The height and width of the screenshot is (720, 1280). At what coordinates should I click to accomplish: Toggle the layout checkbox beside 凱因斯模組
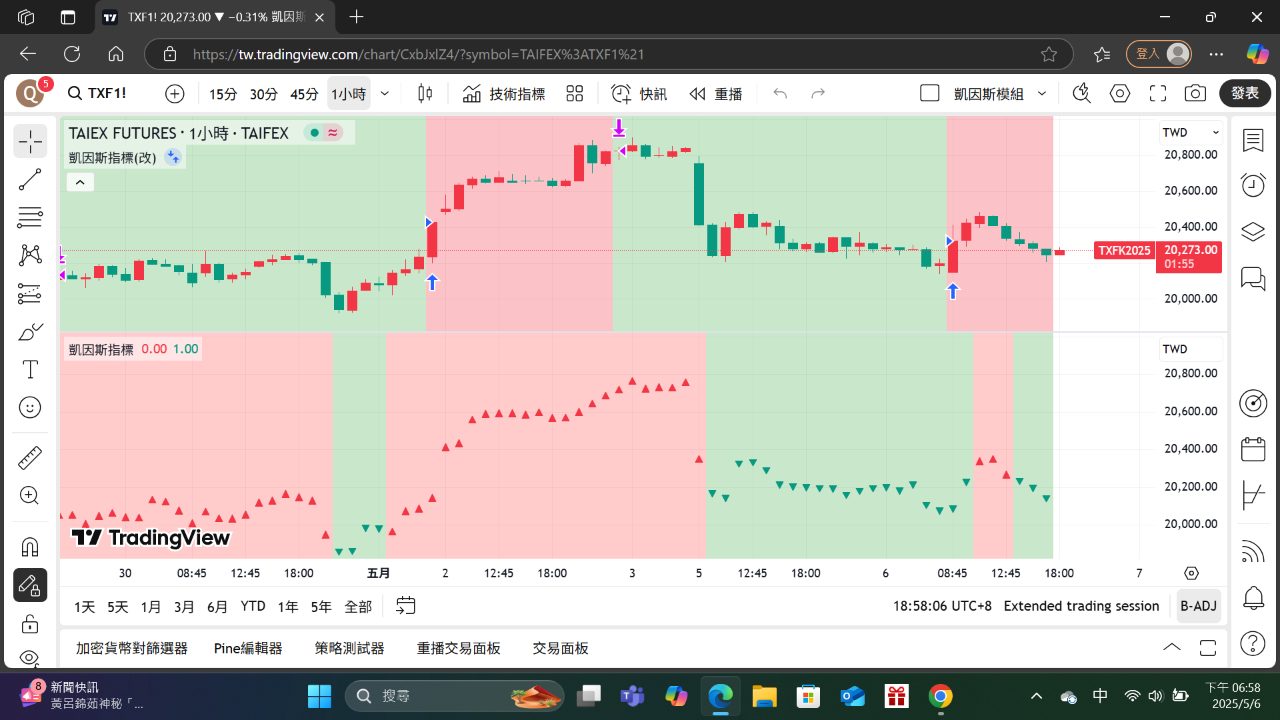pos(930,94)
